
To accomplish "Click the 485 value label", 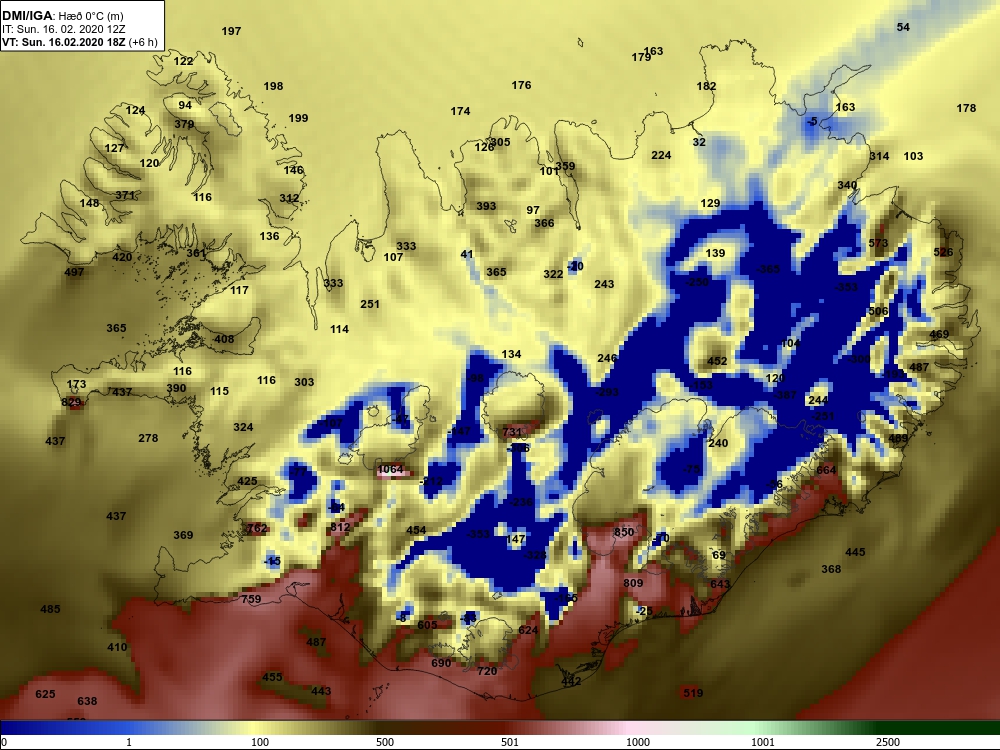I will point(50,609).
